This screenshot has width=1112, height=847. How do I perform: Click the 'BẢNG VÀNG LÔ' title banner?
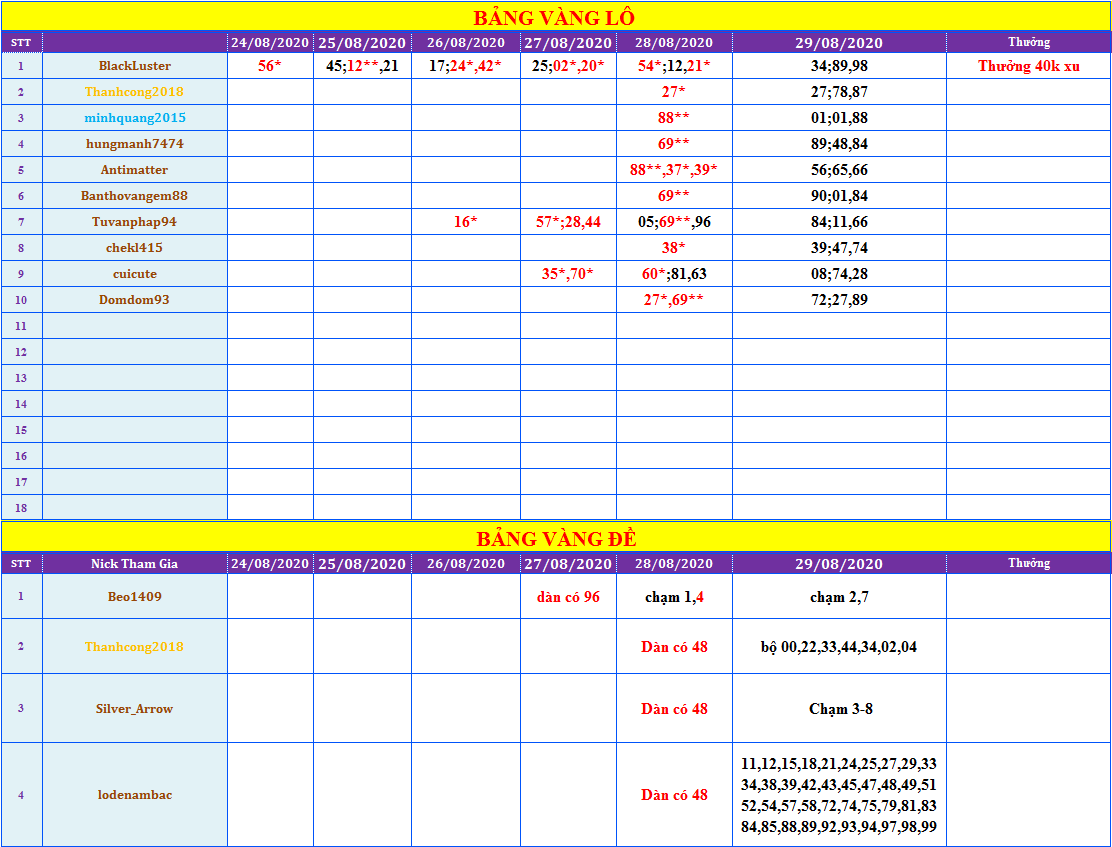pos(556,16)
